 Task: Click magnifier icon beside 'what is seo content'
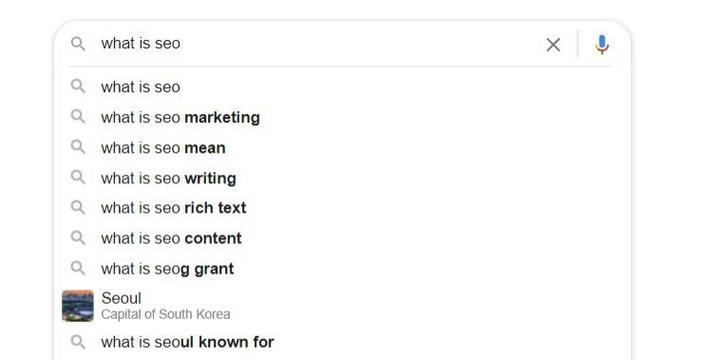click(x=78, y=237)
